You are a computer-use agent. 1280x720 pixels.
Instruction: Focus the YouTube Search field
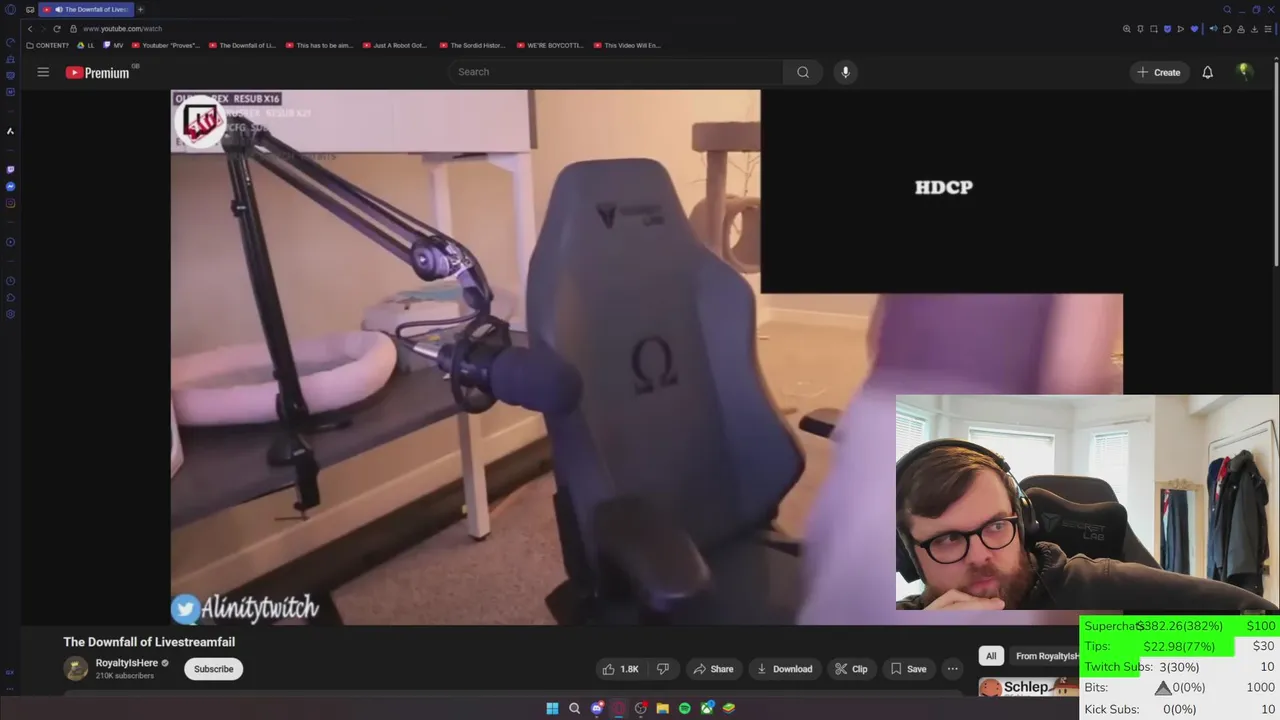[615, 72]
